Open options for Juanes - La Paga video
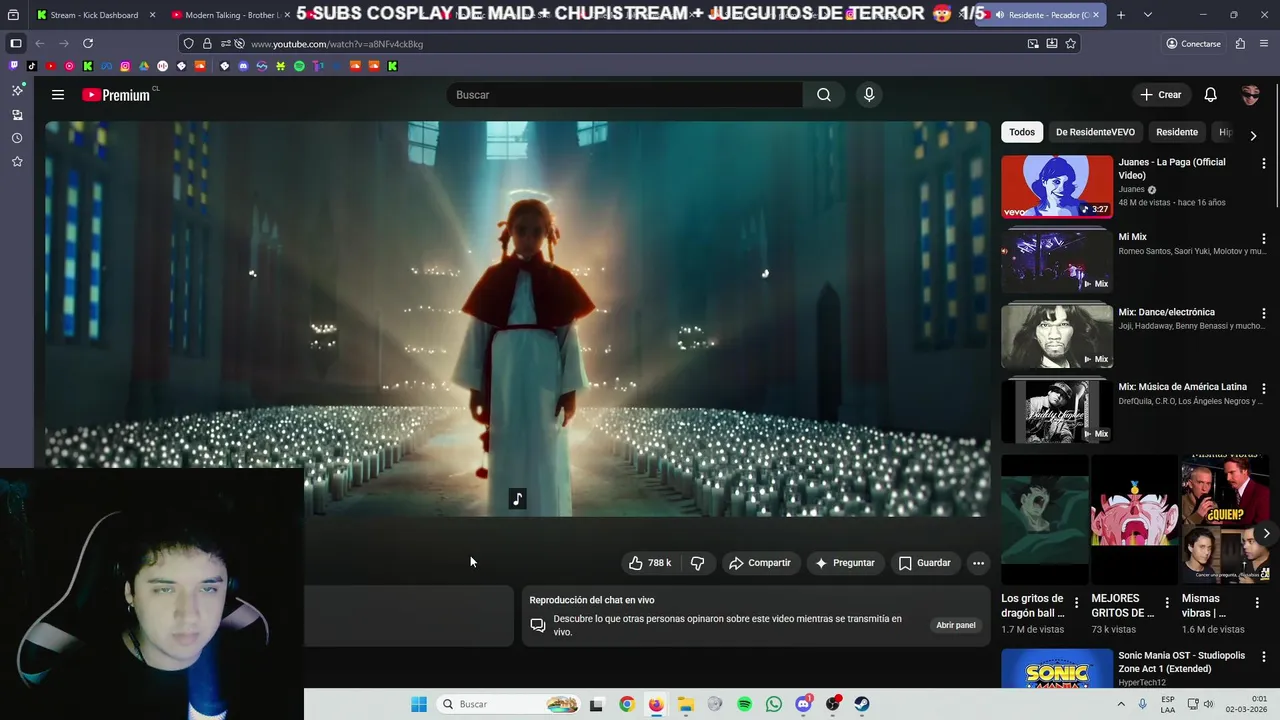1280x720 pixels. point(1263,163)
